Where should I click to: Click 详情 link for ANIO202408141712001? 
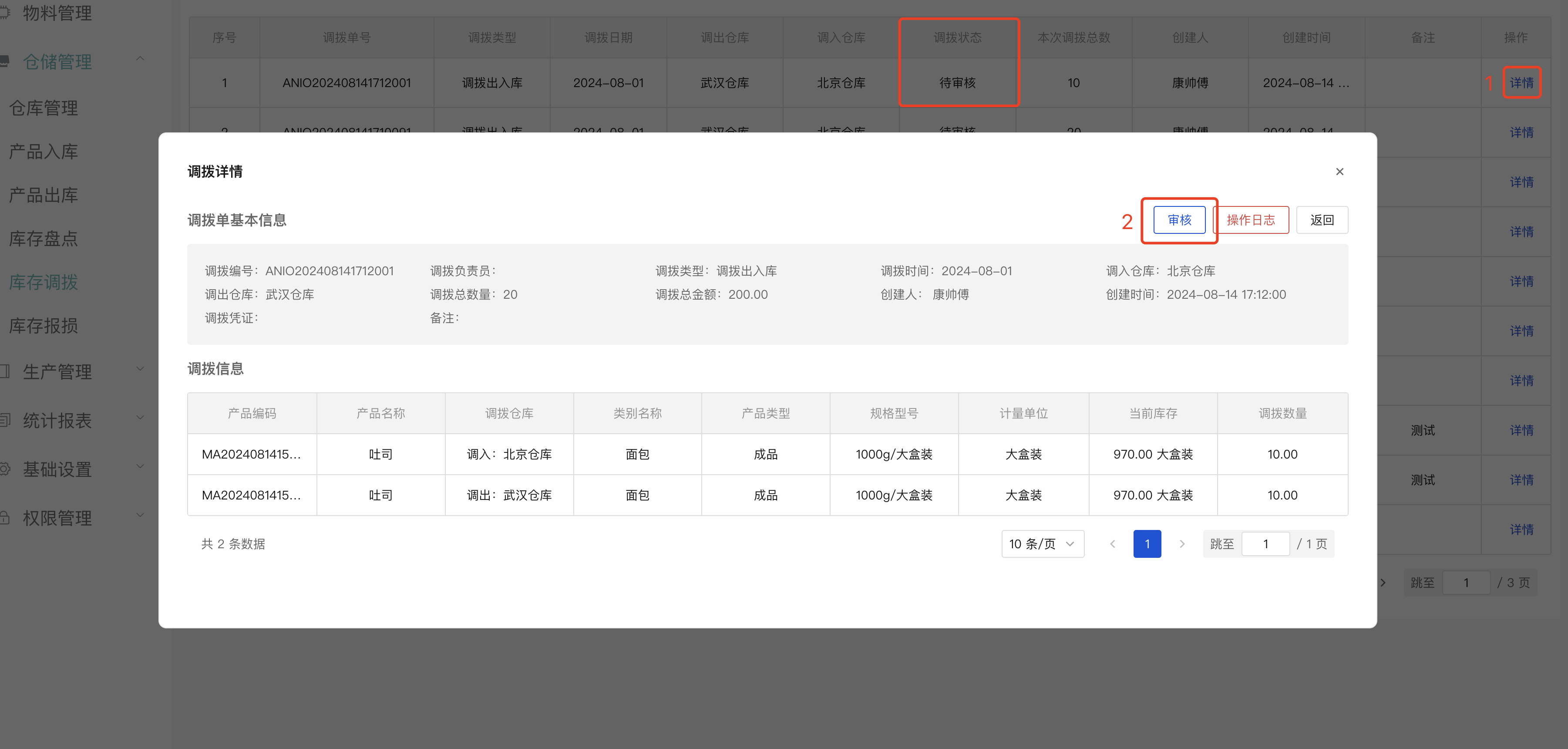pyautogui.click(x=1521, y=83)
